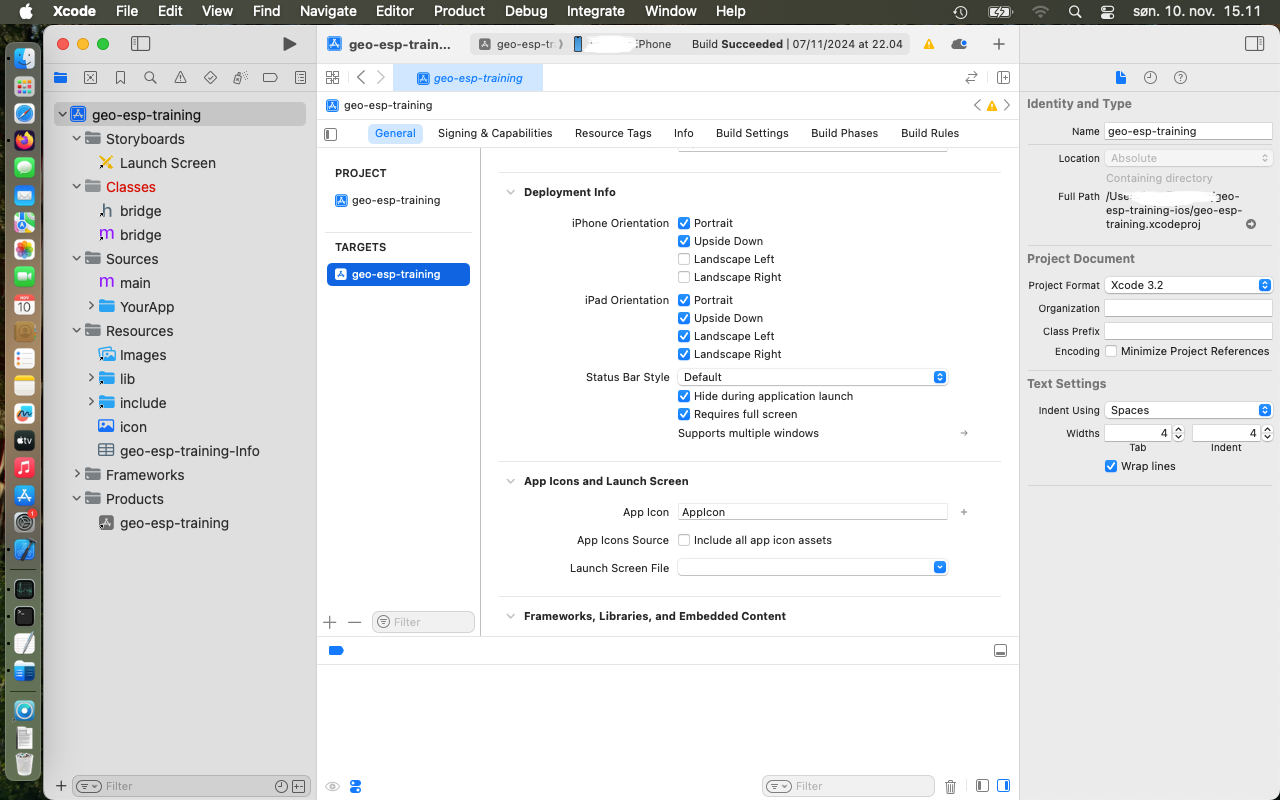Enable iPhone Landscape Left orientation
Image resolution: width=1280 pixels, height=800 pixels.
(x=684, y=259)
